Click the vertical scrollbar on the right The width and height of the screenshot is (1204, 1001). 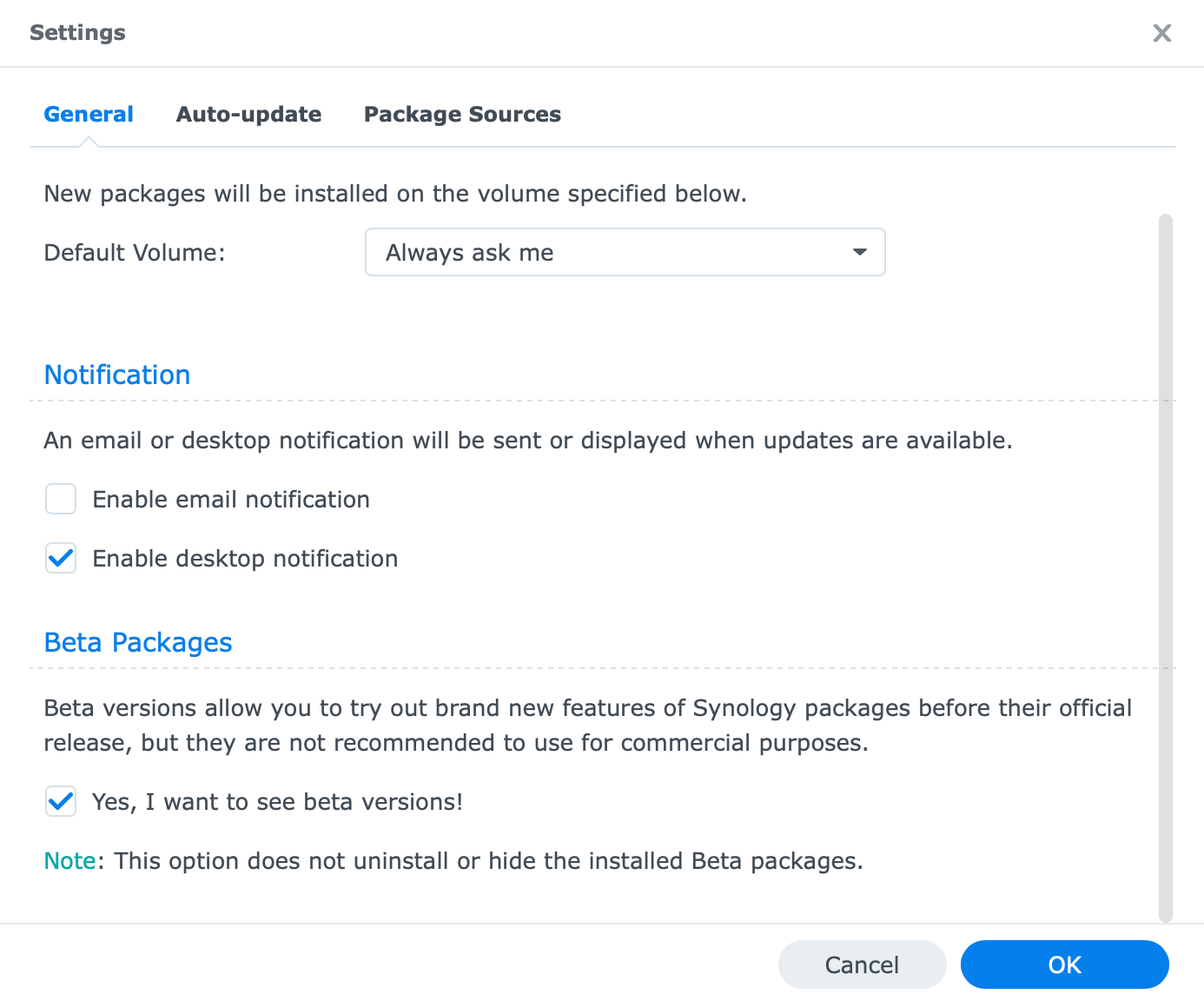point(1166,565)
